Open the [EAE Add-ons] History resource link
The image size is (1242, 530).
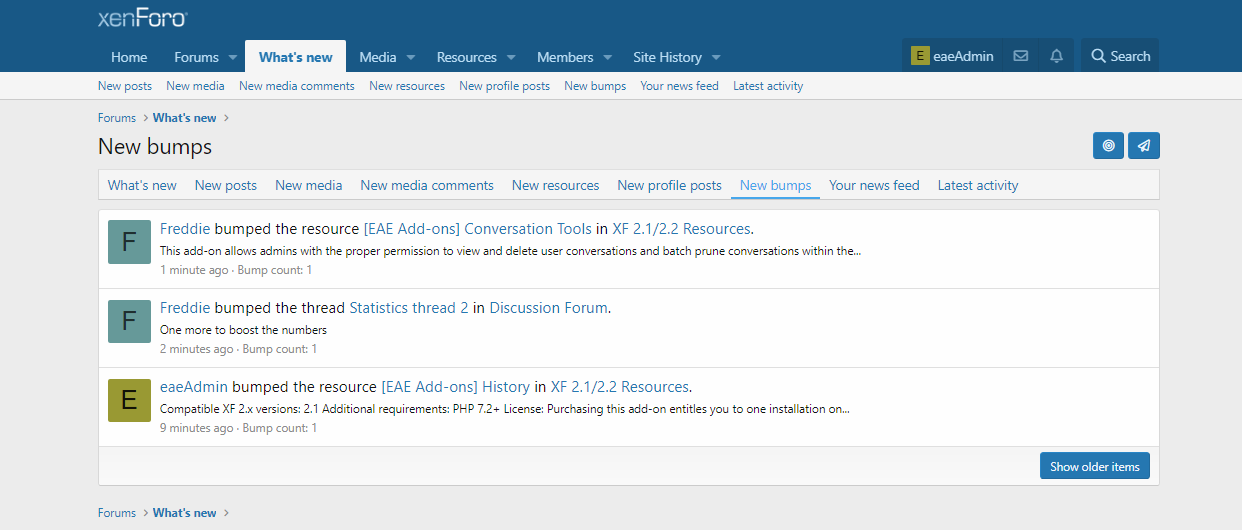coord(455,387)
